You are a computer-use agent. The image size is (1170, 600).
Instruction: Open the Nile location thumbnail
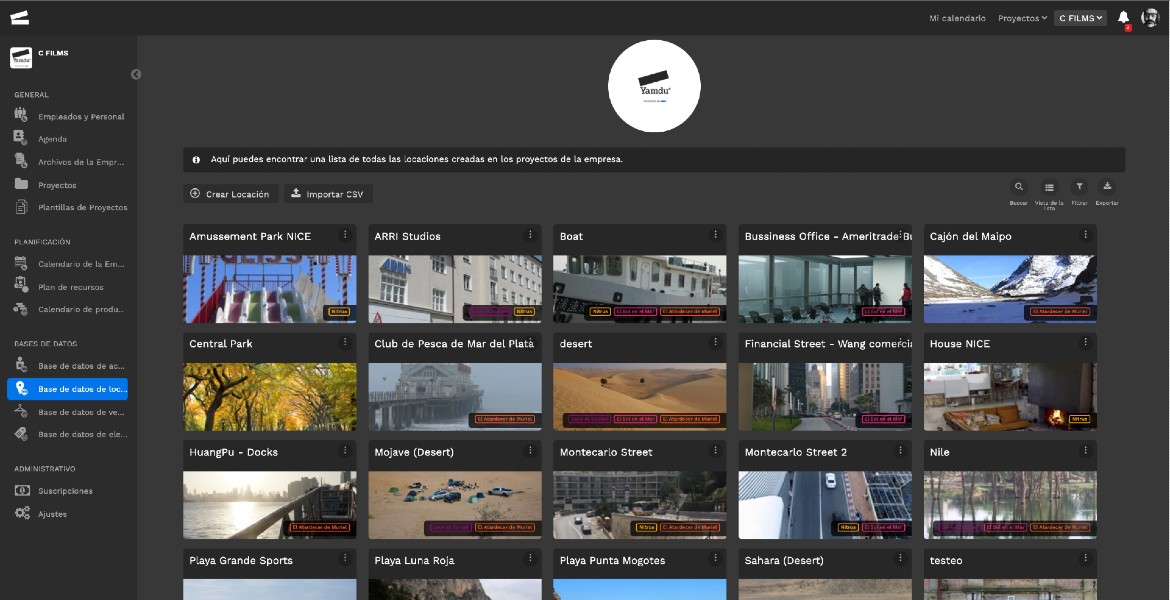pos(1010,505)
